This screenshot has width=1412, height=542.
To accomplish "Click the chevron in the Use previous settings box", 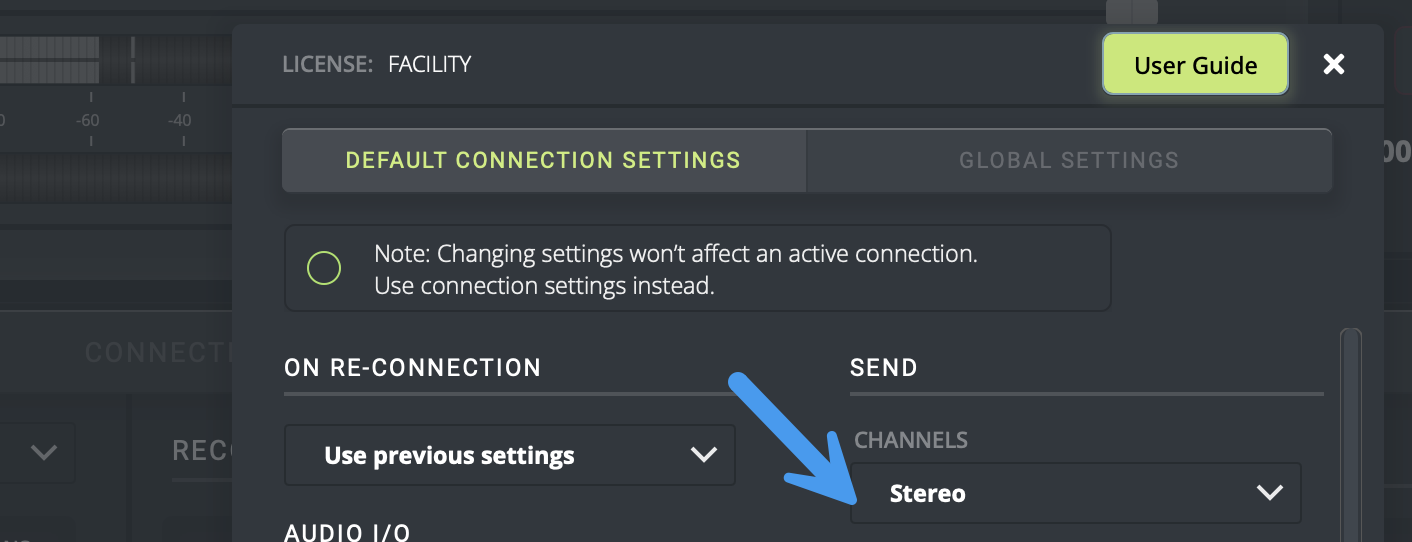I will [704, 455].
